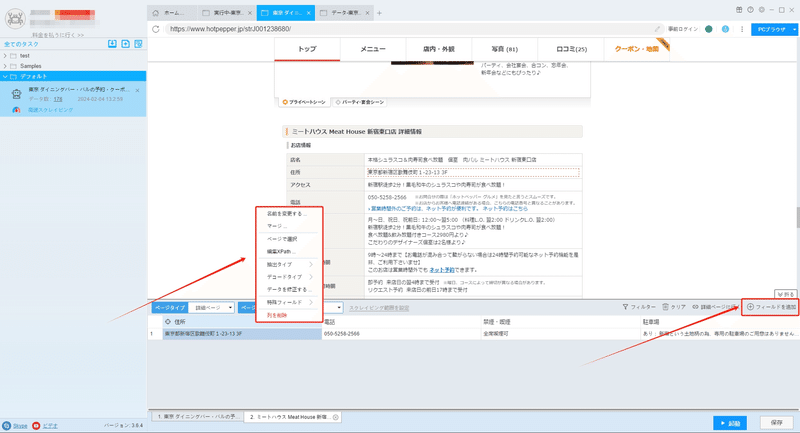Open the 詳細ページ page type dropdown

[212, 308]
